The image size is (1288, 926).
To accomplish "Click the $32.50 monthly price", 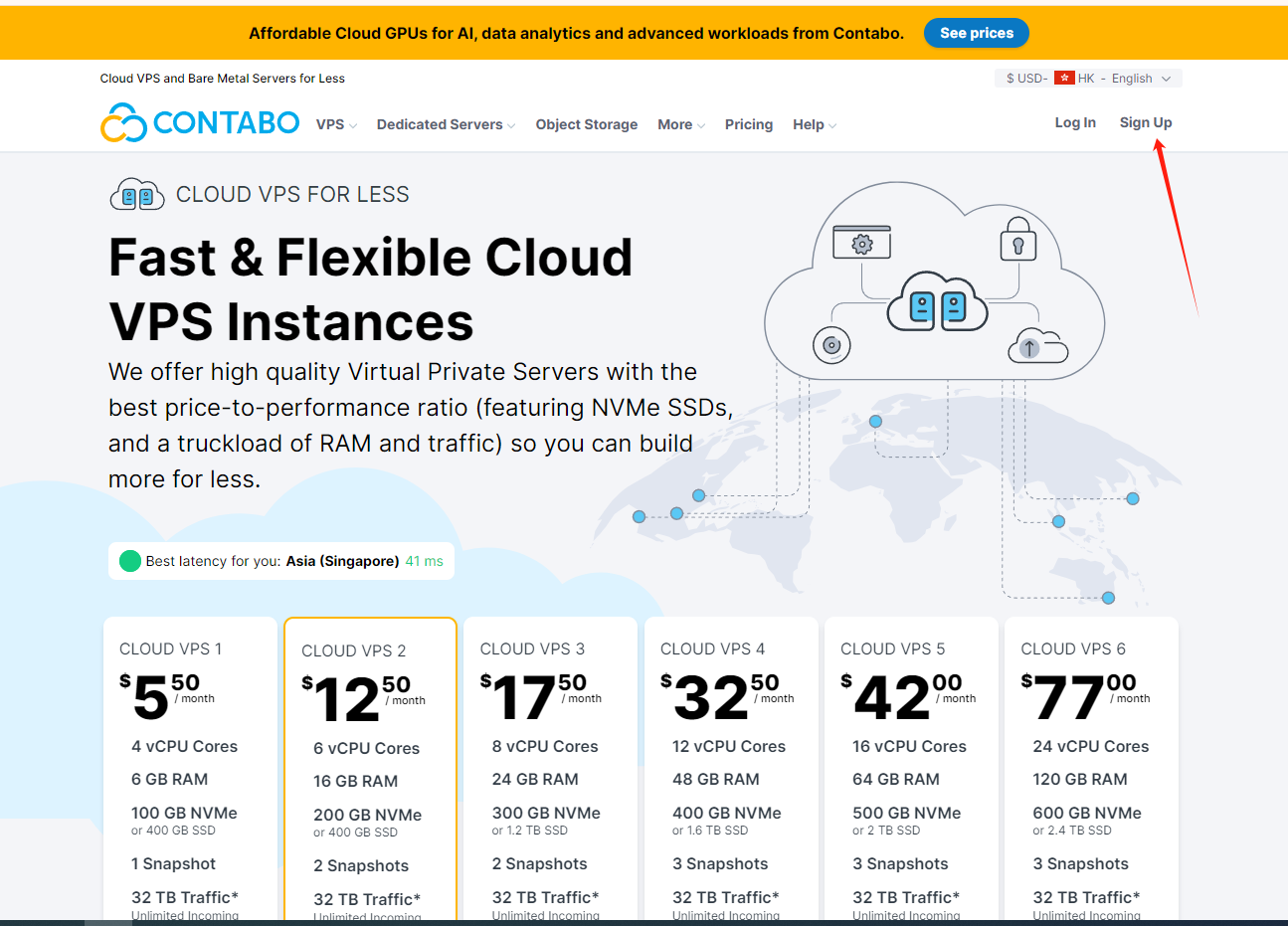I will [727, 695].
